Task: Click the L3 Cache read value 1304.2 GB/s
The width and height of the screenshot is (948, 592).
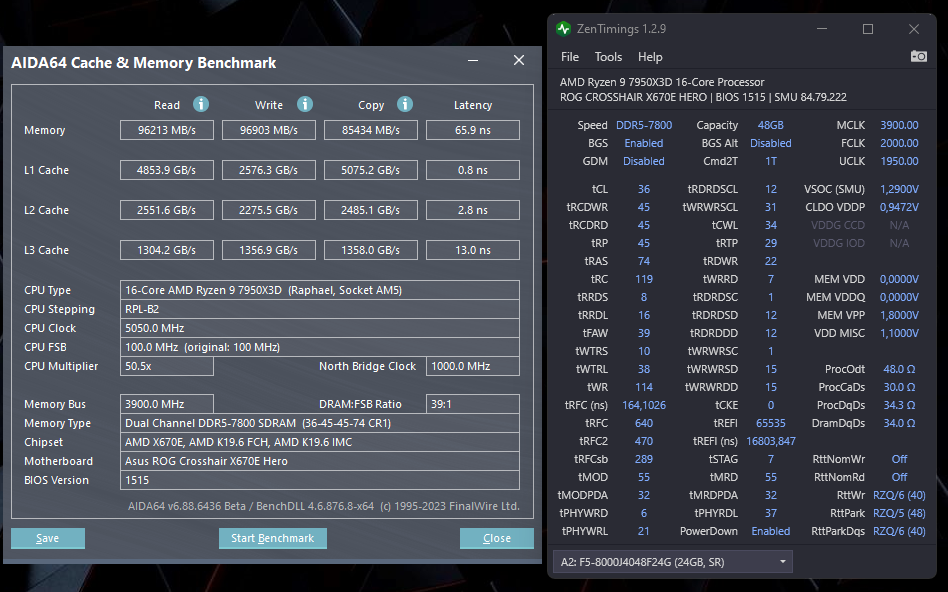Action: 167,250
